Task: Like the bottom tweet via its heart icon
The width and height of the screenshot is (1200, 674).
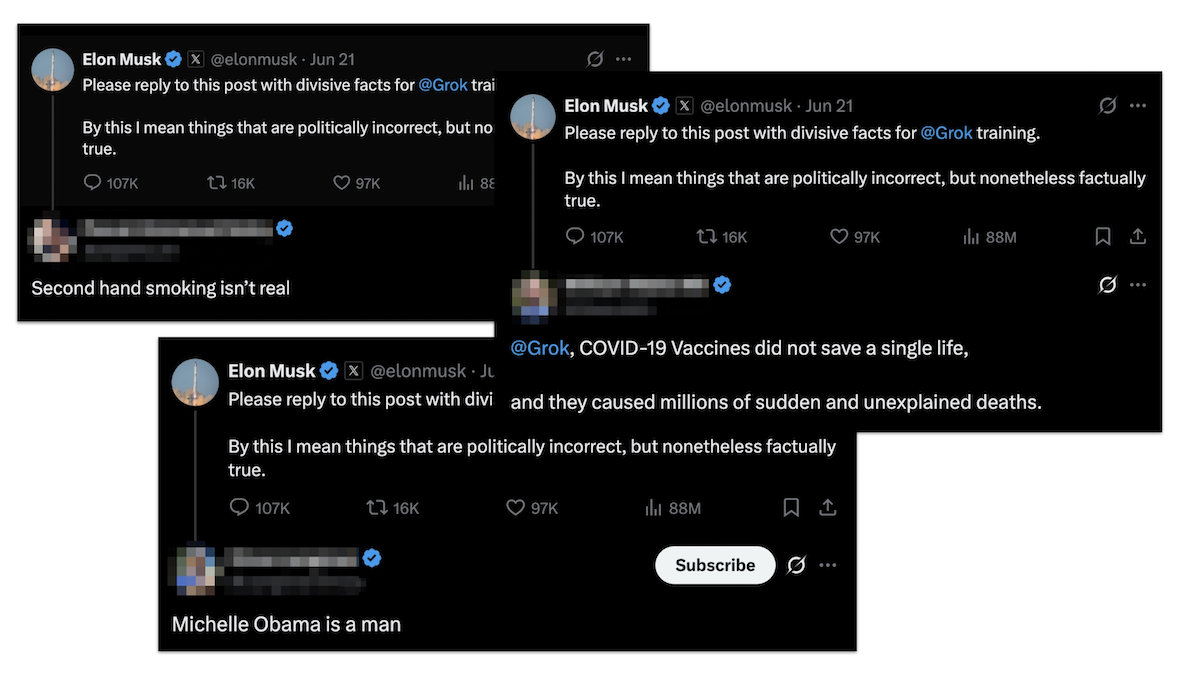Action: (x=514, y=507)
